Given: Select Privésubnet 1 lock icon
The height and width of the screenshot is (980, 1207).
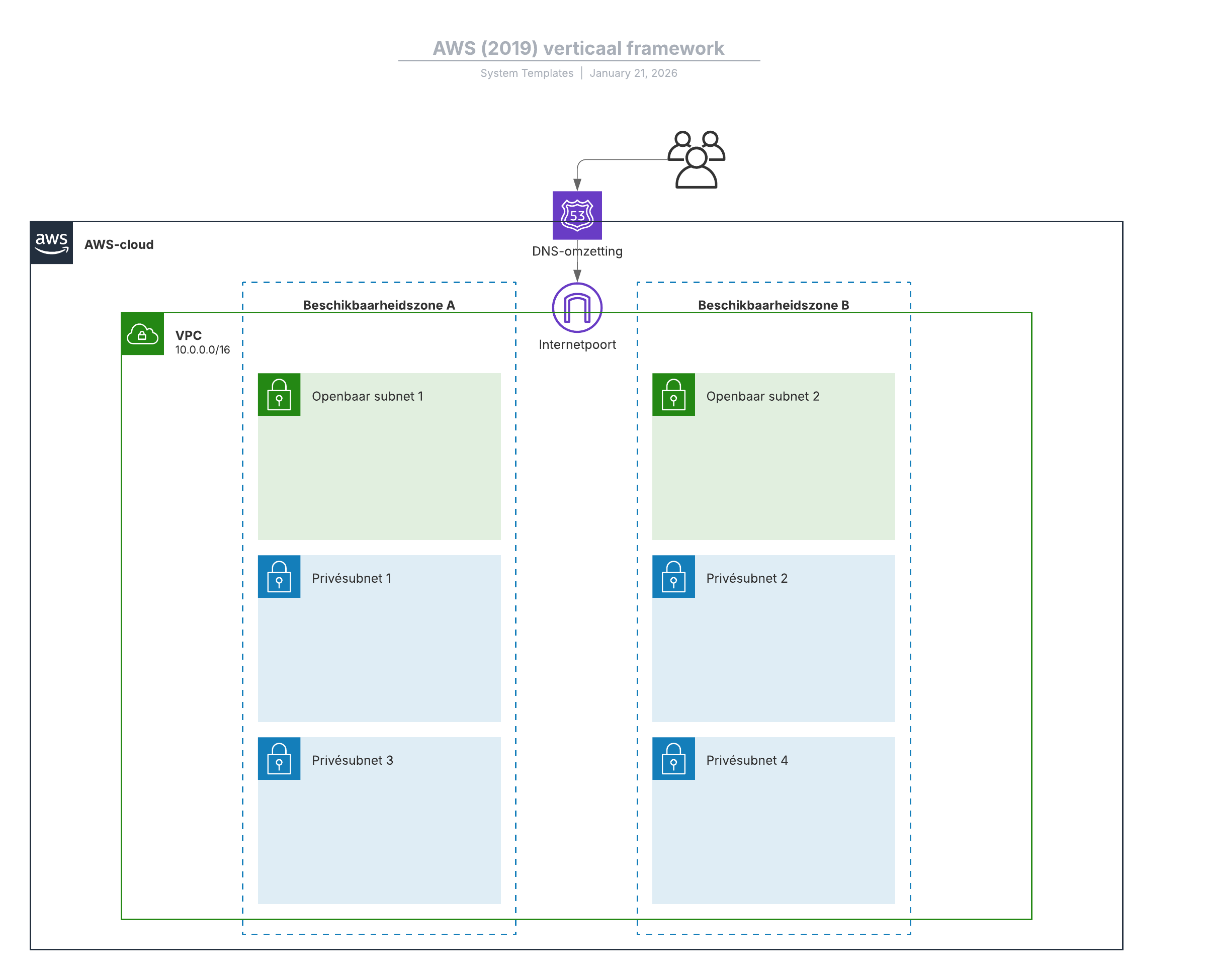Looking at the screenshot, I should coord(279,576).
